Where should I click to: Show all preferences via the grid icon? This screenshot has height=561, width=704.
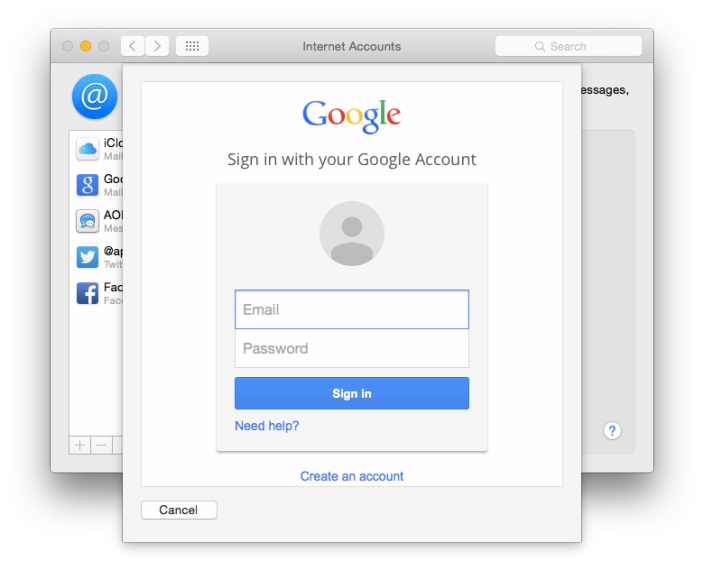[x=192, y=46]
